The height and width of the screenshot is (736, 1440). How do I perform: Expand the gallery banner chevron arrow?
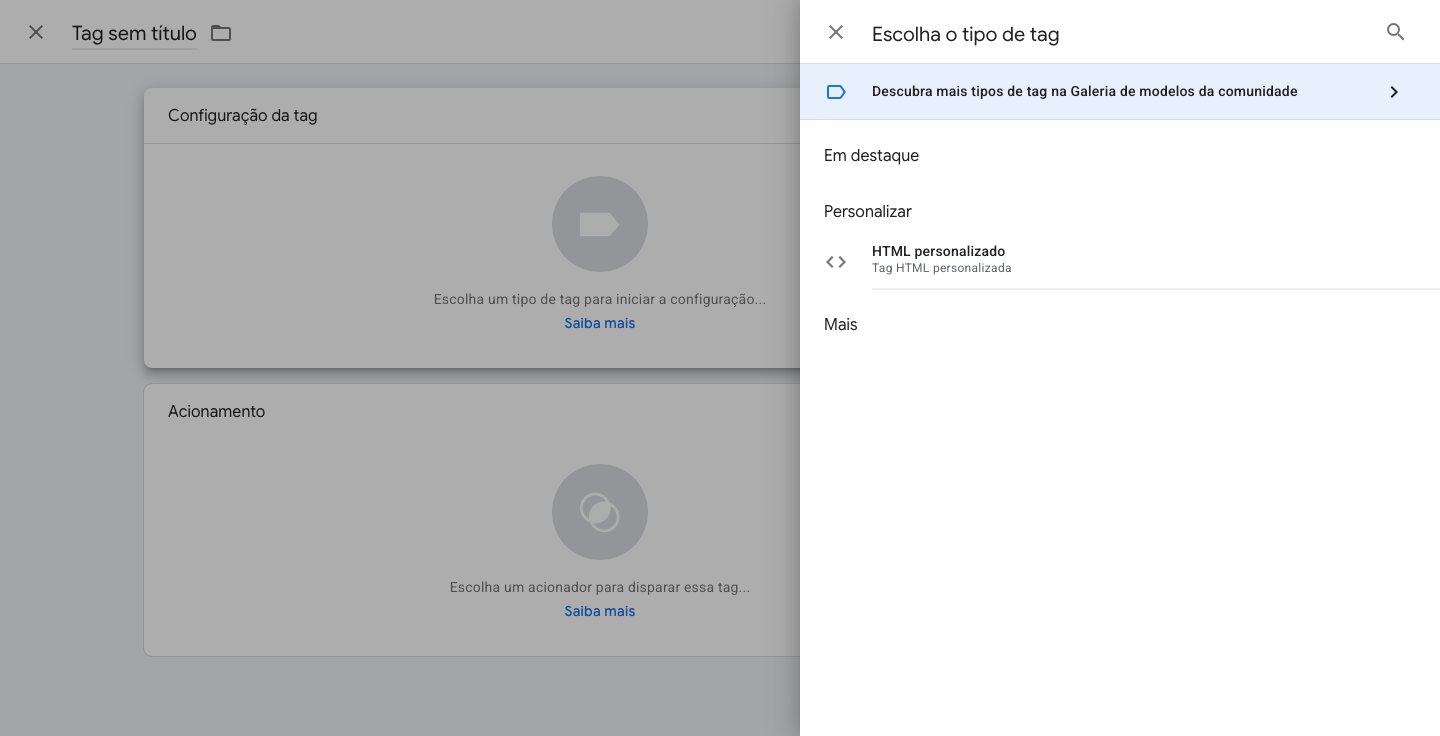[x=1394, y=92]
